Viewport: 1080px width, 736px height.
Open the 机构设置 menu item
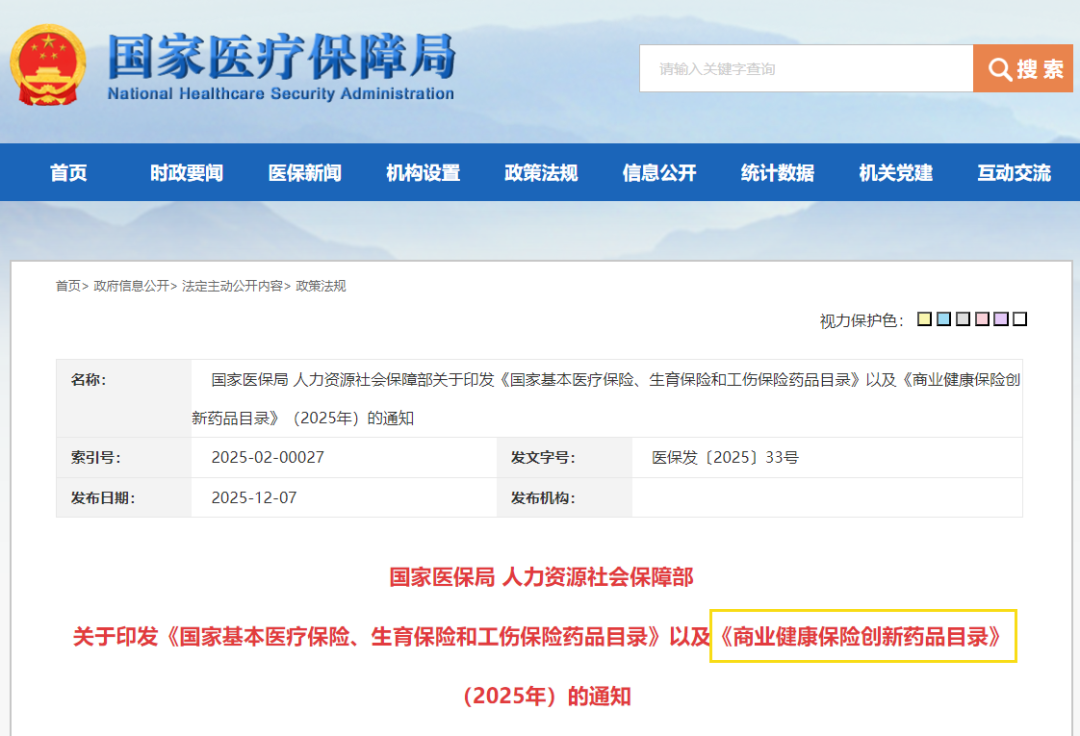click(423, 173)
